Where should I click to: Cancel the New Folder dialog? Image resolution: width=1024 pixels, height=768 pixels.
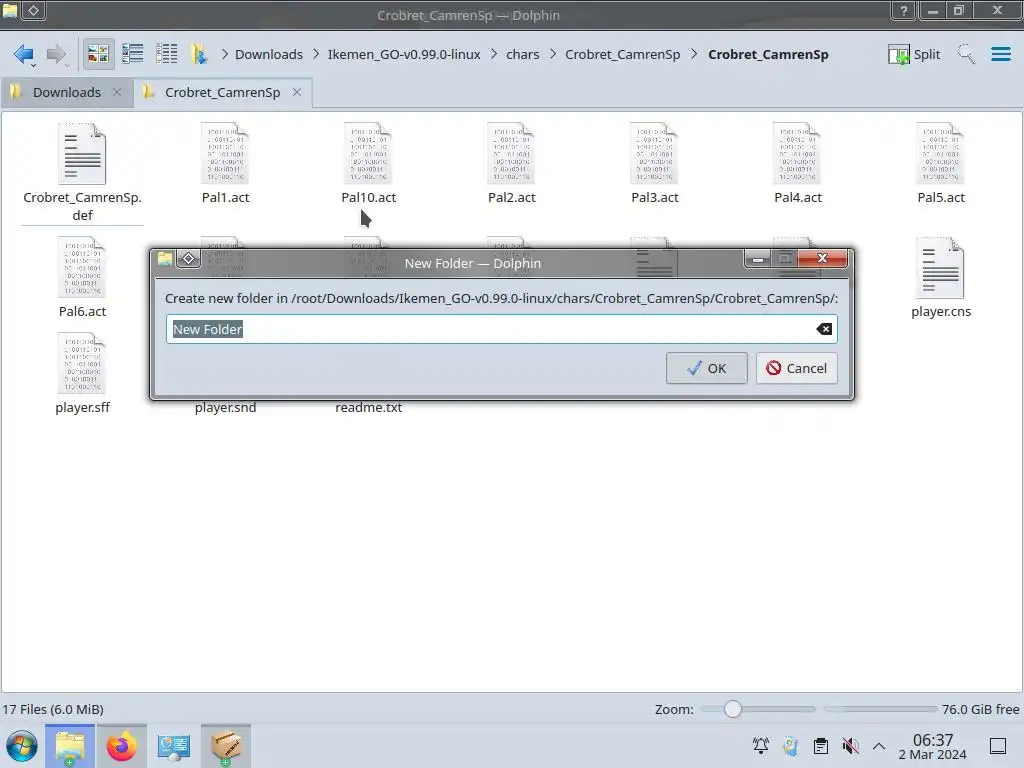[797, 368]
